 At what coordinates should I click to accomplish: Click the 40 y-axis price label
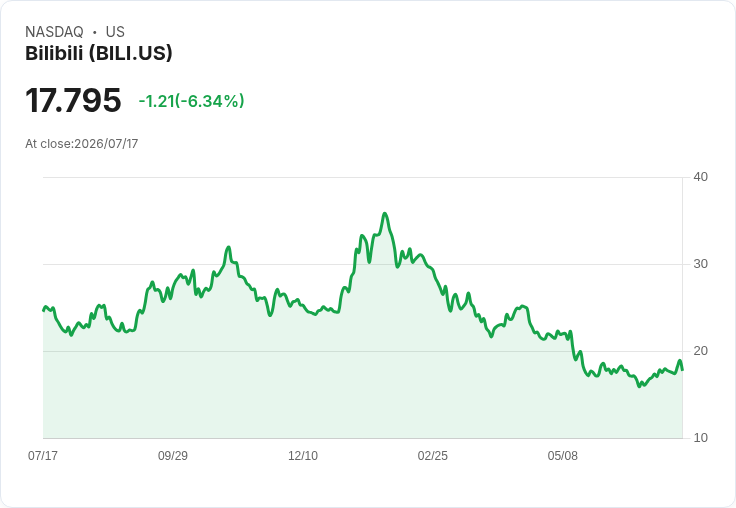700,177
